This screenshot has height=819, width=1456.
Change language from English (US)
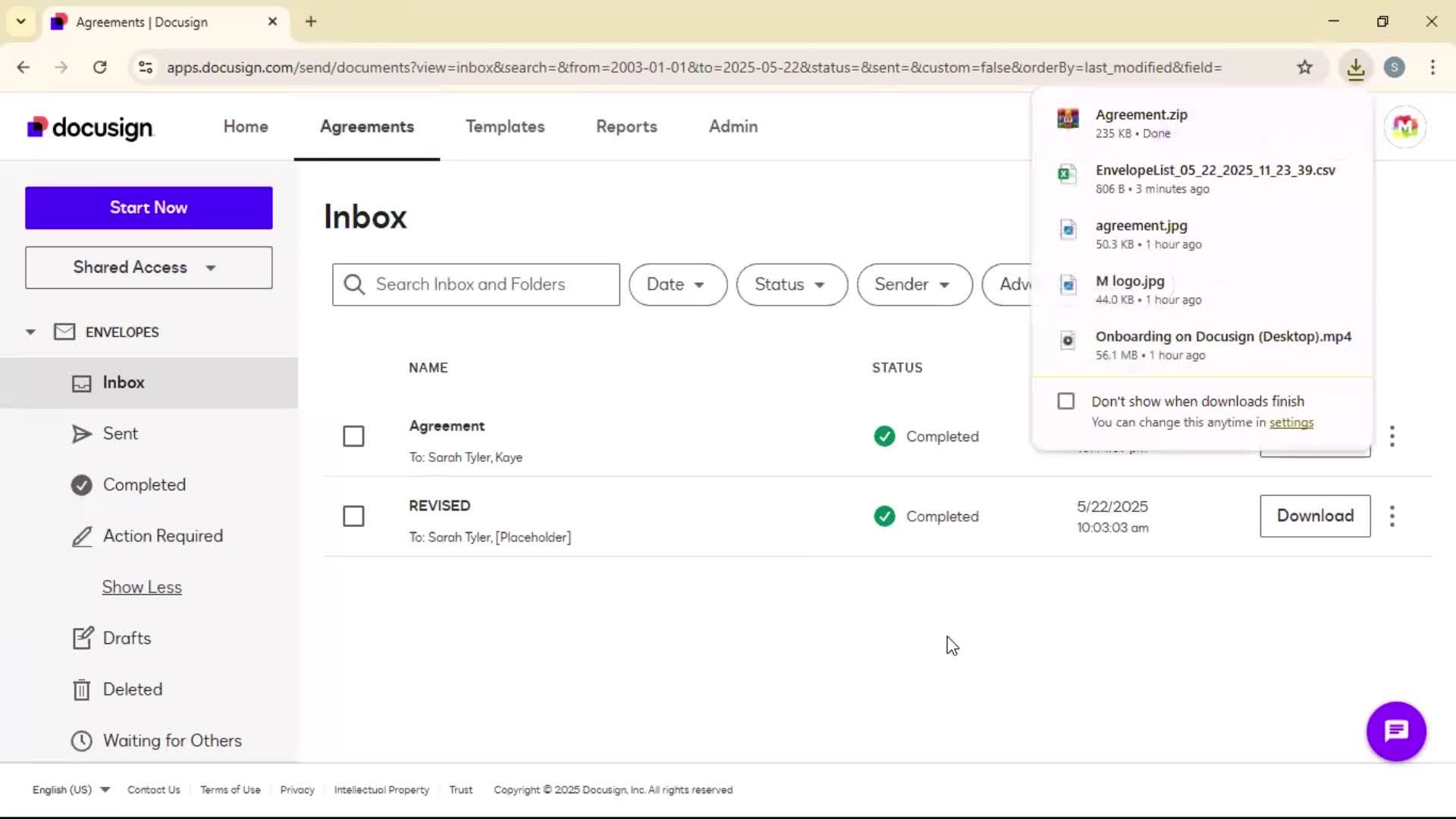coord(71,789)
